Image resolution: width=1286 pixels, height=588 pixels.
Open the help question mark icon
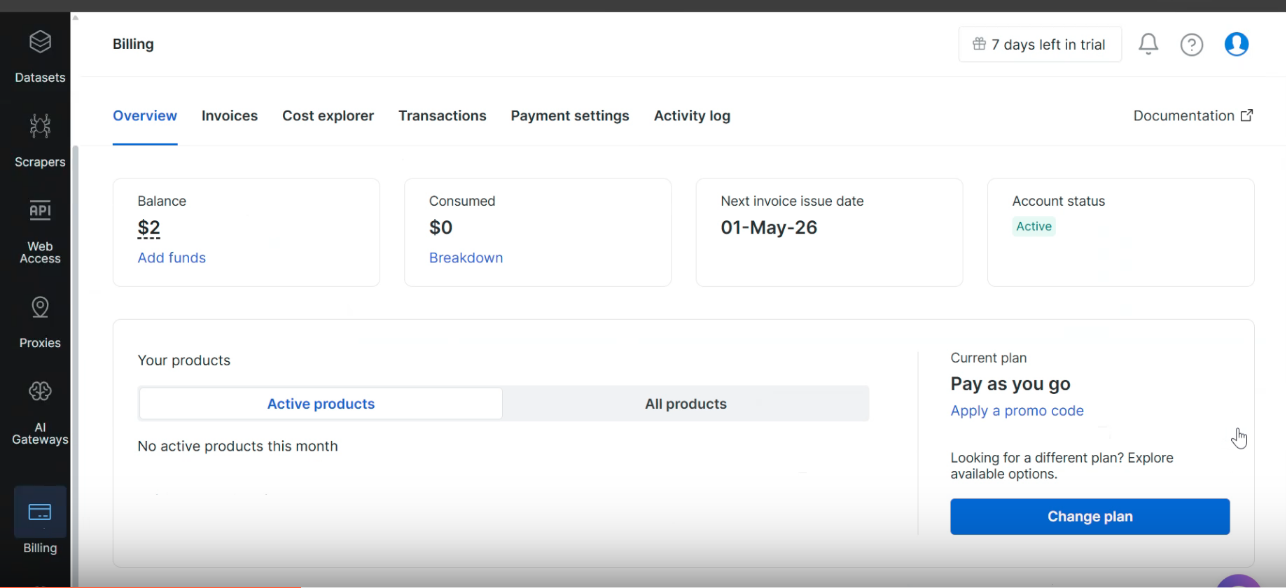[x=1191, y=44]
